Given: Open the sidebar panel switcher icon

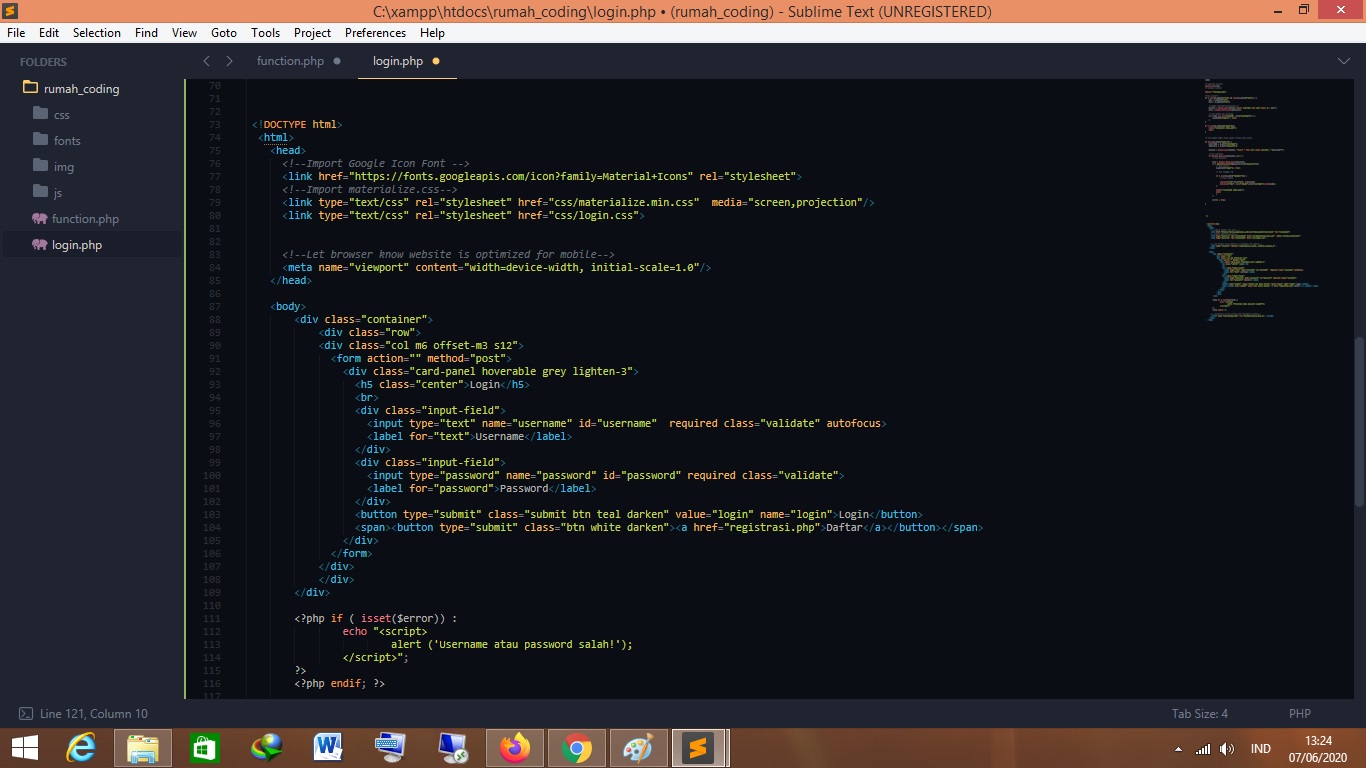Looking at the screenshot, I should 25,714.
